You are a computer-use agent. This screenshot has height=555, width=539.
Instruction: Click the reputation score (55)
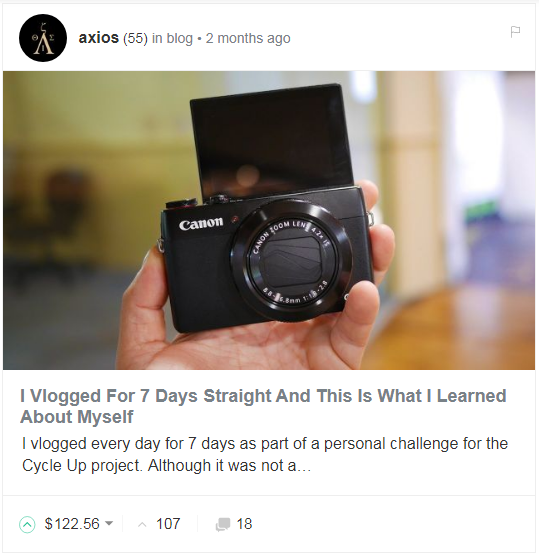135,38
